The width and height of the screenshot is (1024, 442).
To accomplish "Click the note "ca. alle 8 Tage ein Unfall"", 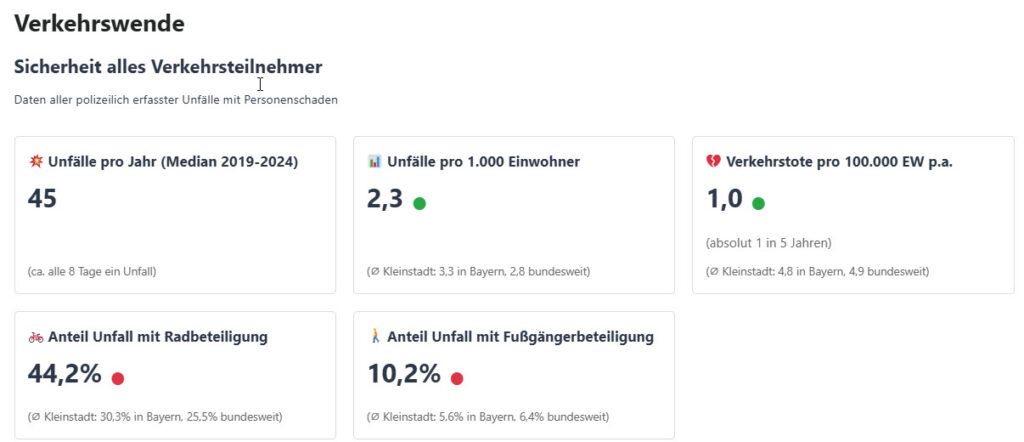I will pyautogui.click(x=92, y=271).
